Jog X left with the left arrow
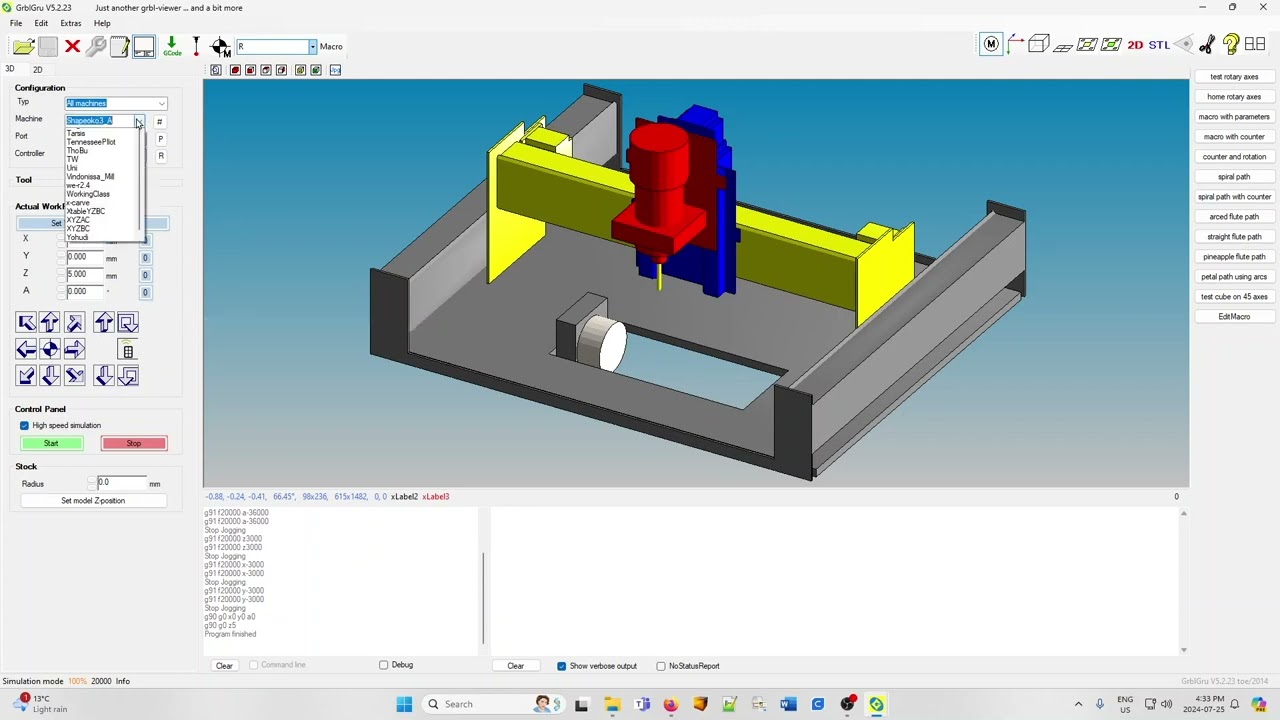The image size is (1280, 720). [26, 349]
